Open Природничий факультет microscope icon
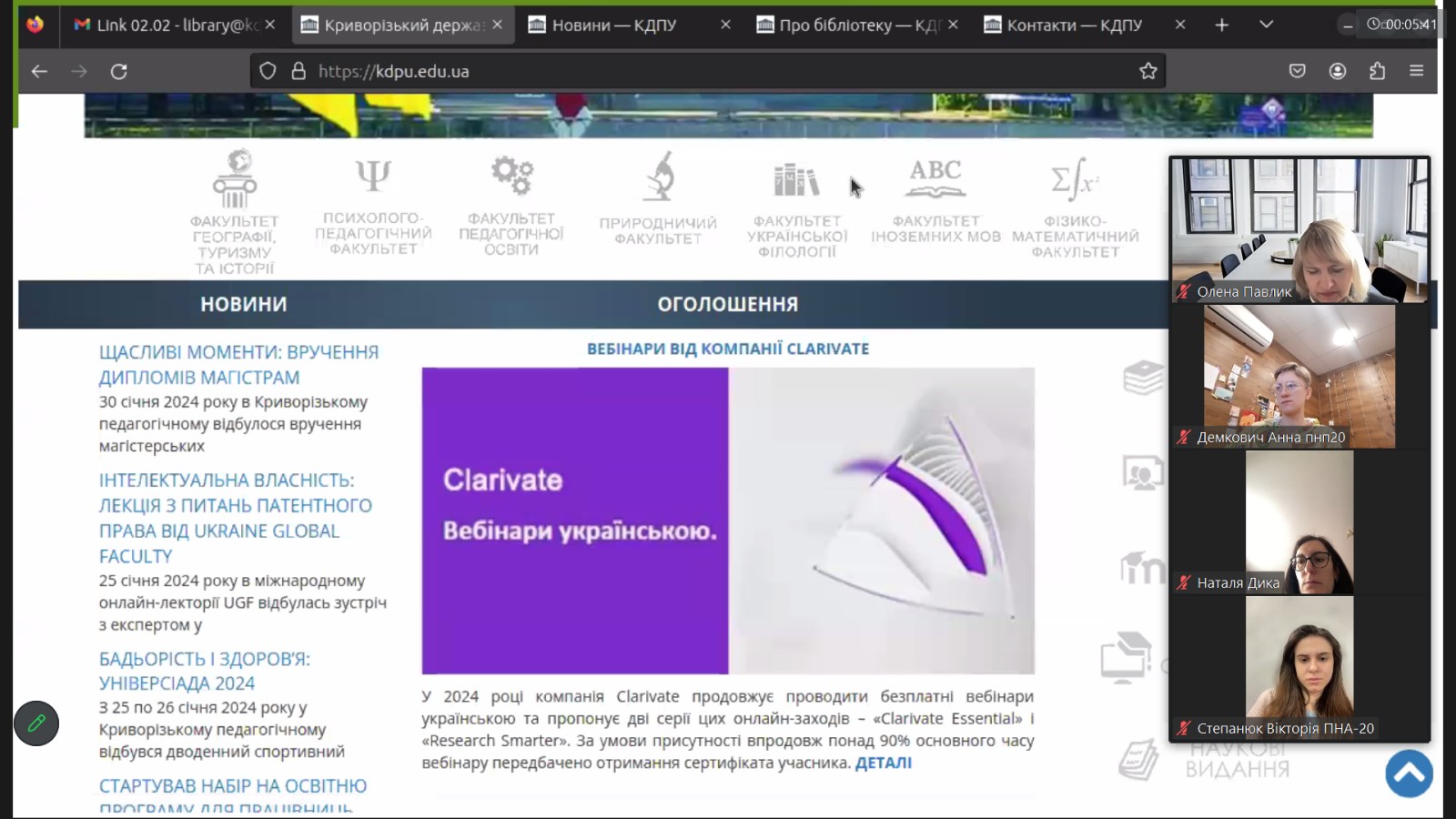The height and width of the screenshot is (819, 1456). click(x=659, y=177)
